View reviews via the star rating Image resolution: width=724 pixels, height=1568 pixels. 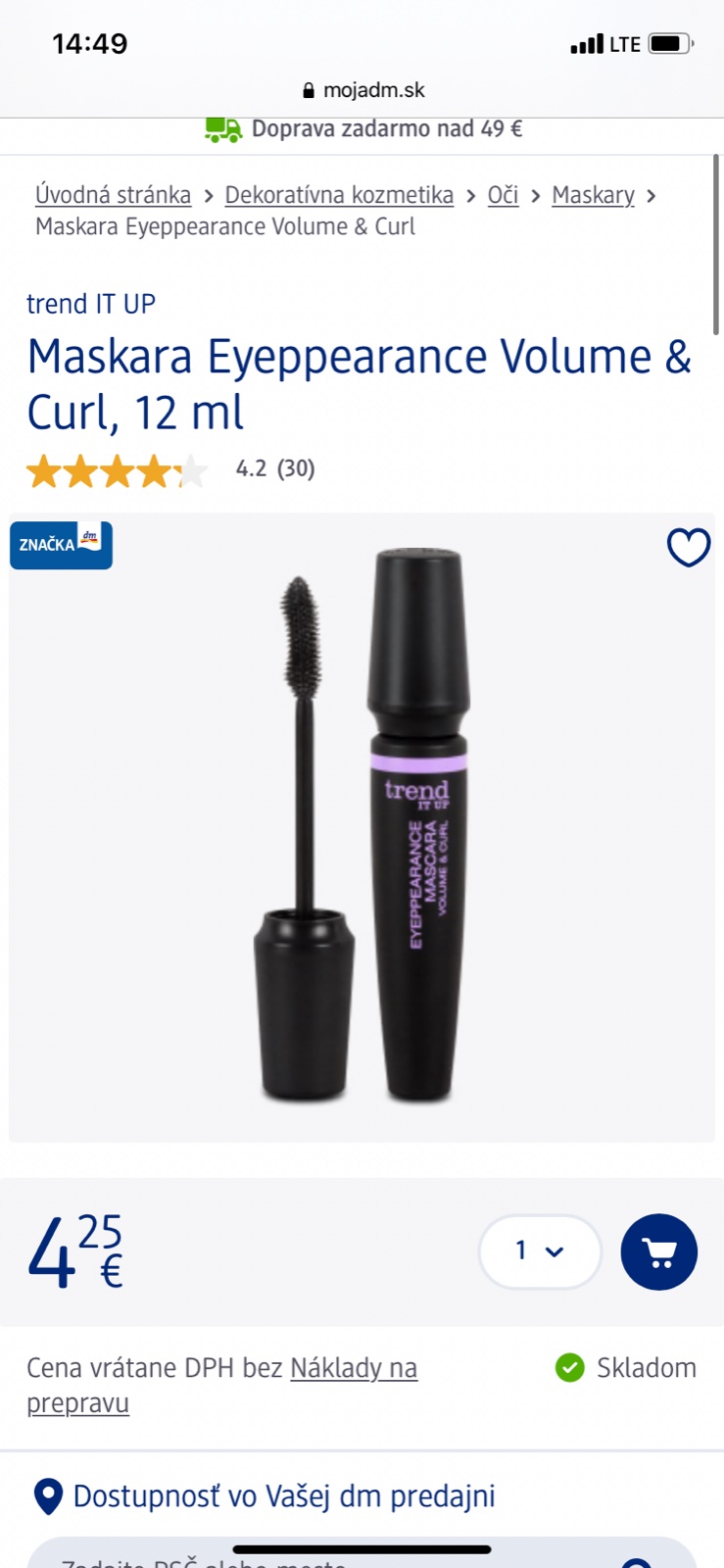[x=118, y=471]
